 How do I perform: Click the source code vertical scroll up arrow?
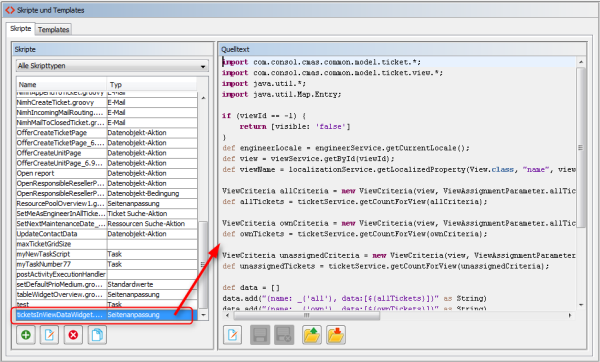(581, 62)
